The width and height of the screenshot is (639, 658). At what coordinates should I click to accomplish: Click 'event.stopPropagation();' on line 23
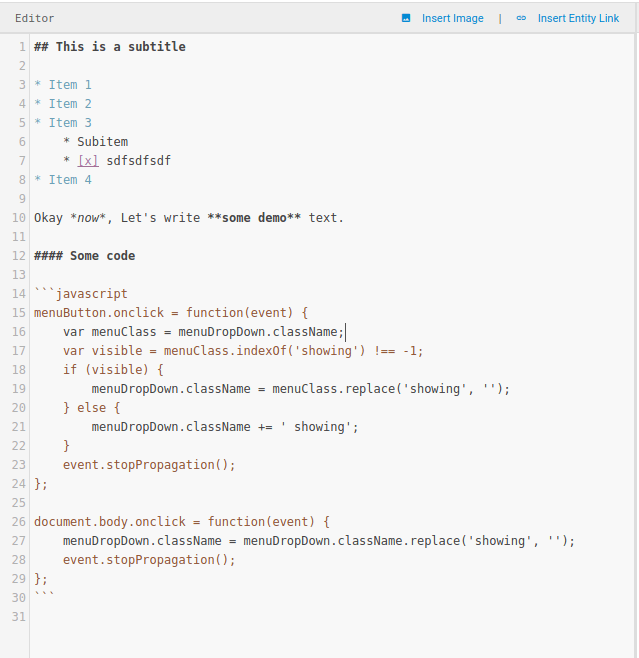point(149,465)
